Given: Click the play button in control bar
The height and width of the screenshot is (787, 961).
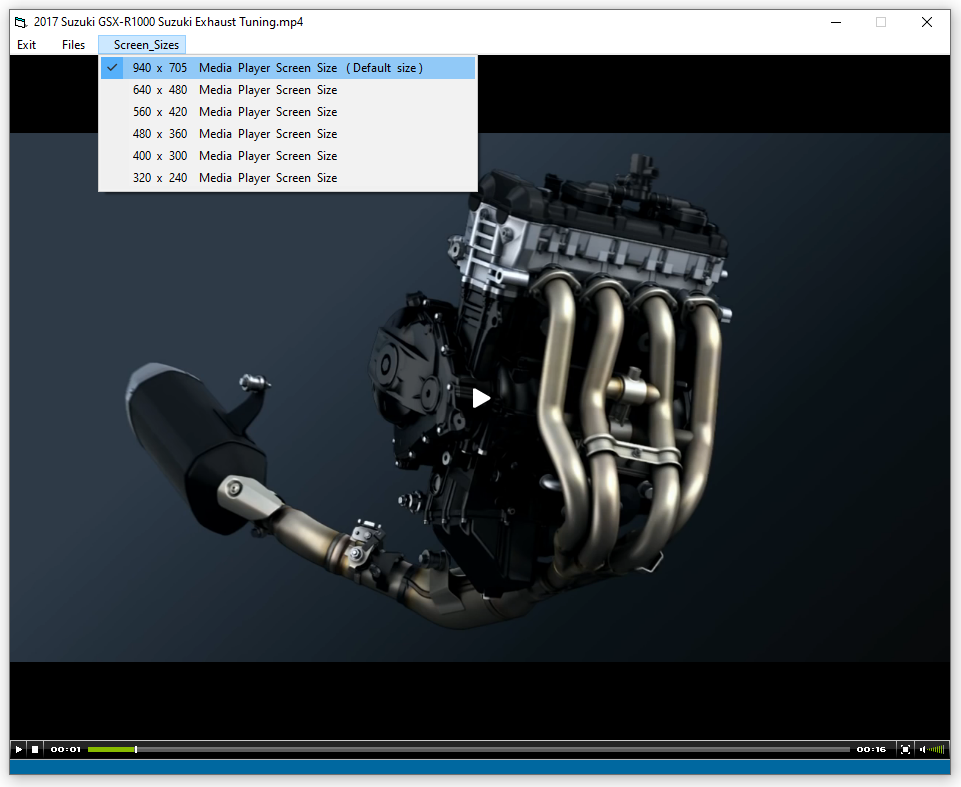Looking at the screenshot, I should tap(18, 749).
